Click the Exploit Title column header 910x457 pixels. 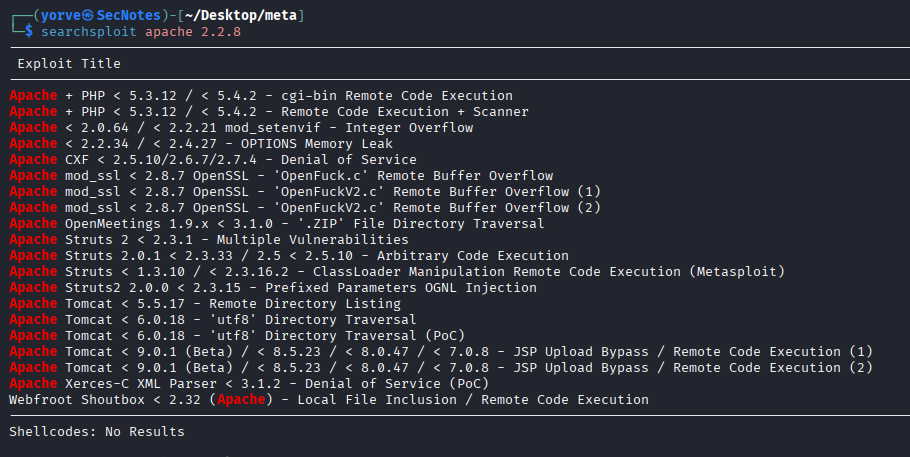[x=69, y=64]
